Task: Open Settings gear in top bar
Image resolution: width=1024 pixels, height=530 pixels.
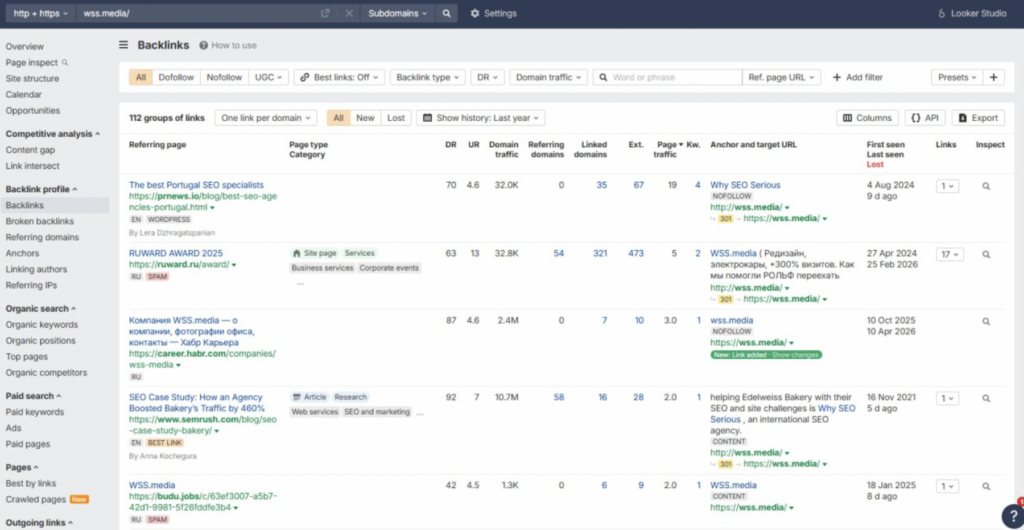Action: click(493, 13)
